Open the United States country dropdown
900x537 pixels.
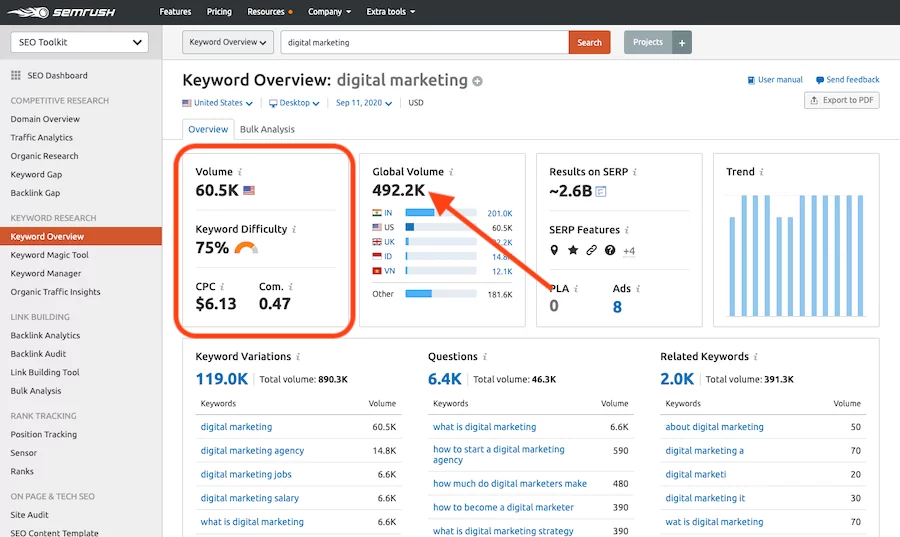[x=218, y=103]
